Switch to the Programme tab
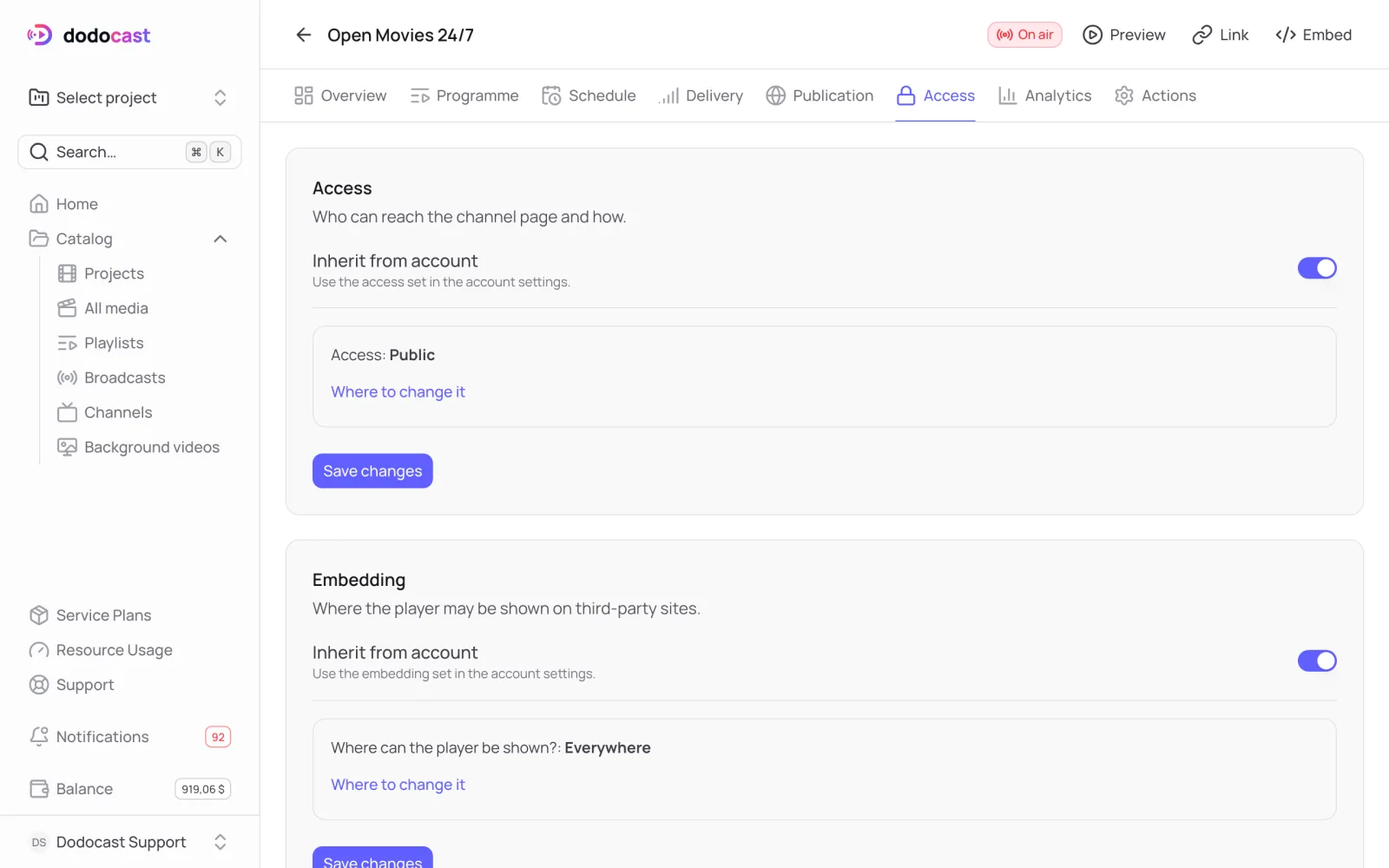This screenshot has height=868, width=1389. tap(464, 95)
